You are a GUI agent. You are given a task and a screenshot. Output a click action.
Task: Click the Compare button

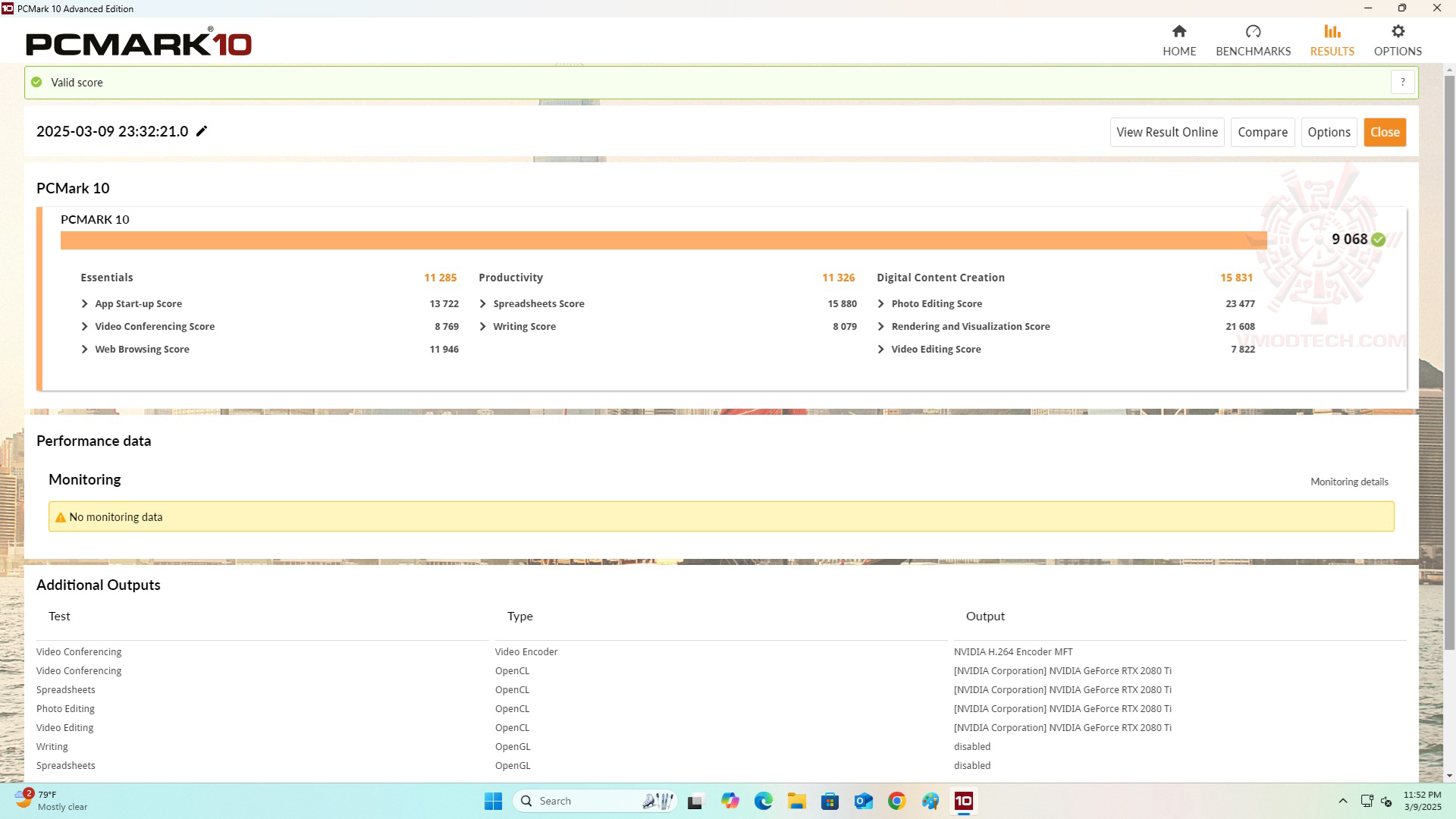[1262, 132]
